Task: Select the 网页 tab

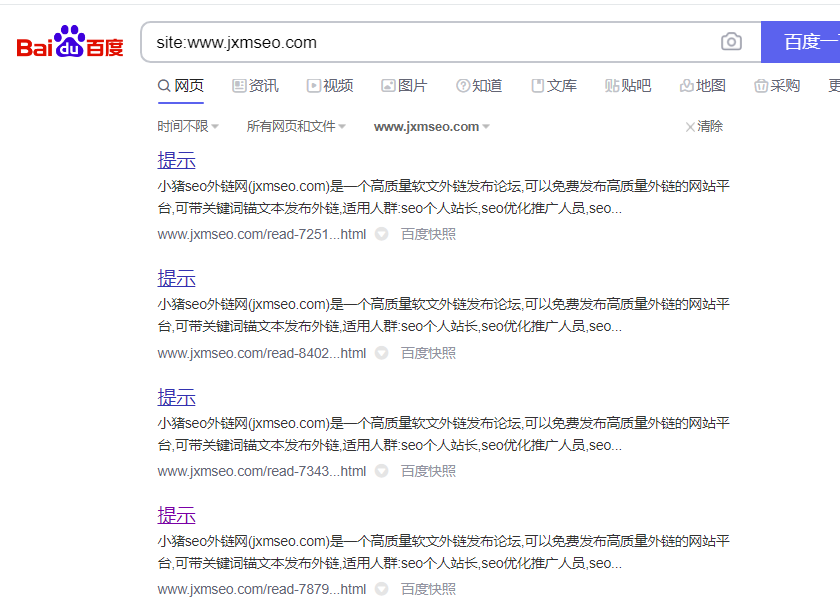Action: point(181,86)
